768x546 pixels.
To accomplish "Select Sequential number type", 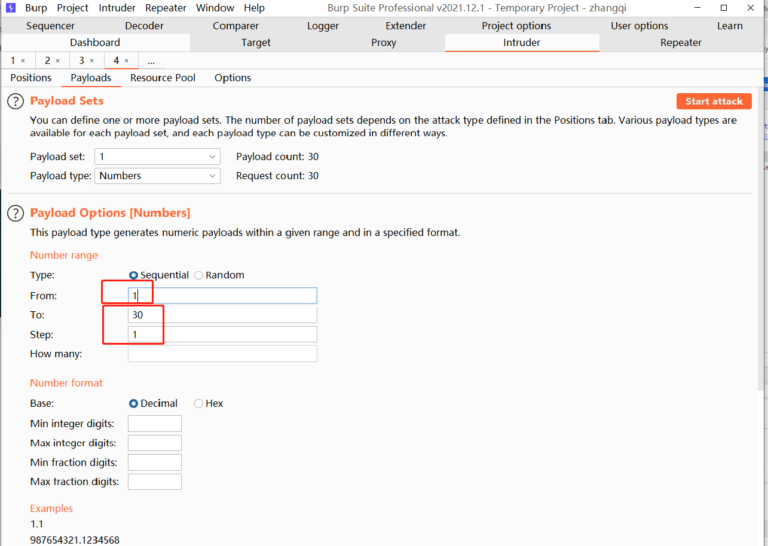I will click(x=134, y=275).
